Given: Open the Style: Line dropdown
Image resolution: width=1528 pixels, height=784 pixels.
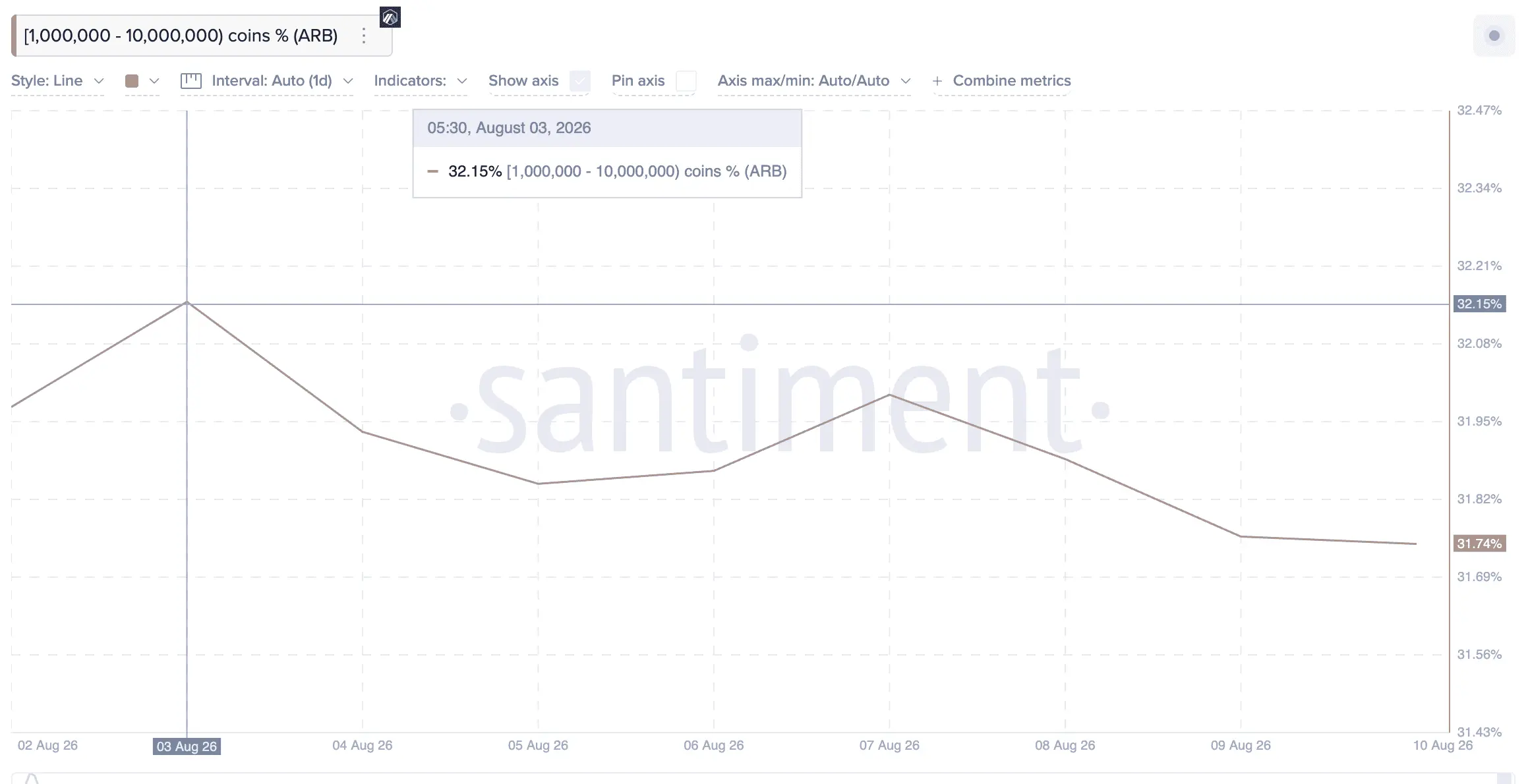Looking at the screenshot, I should pos(57,81).
